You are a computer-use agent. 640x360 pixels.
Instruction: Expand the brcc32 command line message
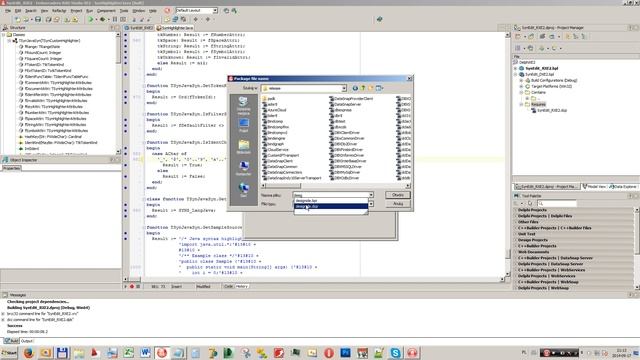pos(3,314)
